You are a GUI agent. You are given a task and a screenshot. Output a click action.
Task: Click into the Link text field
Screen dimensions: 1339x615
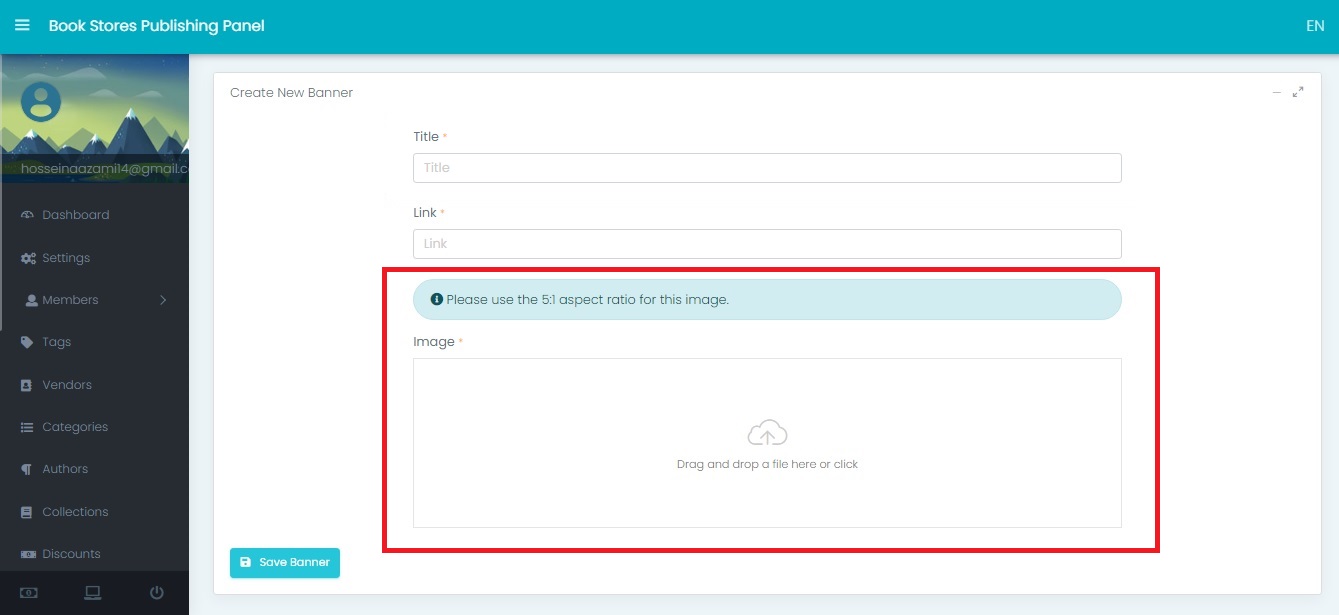[x=766, y=244]
